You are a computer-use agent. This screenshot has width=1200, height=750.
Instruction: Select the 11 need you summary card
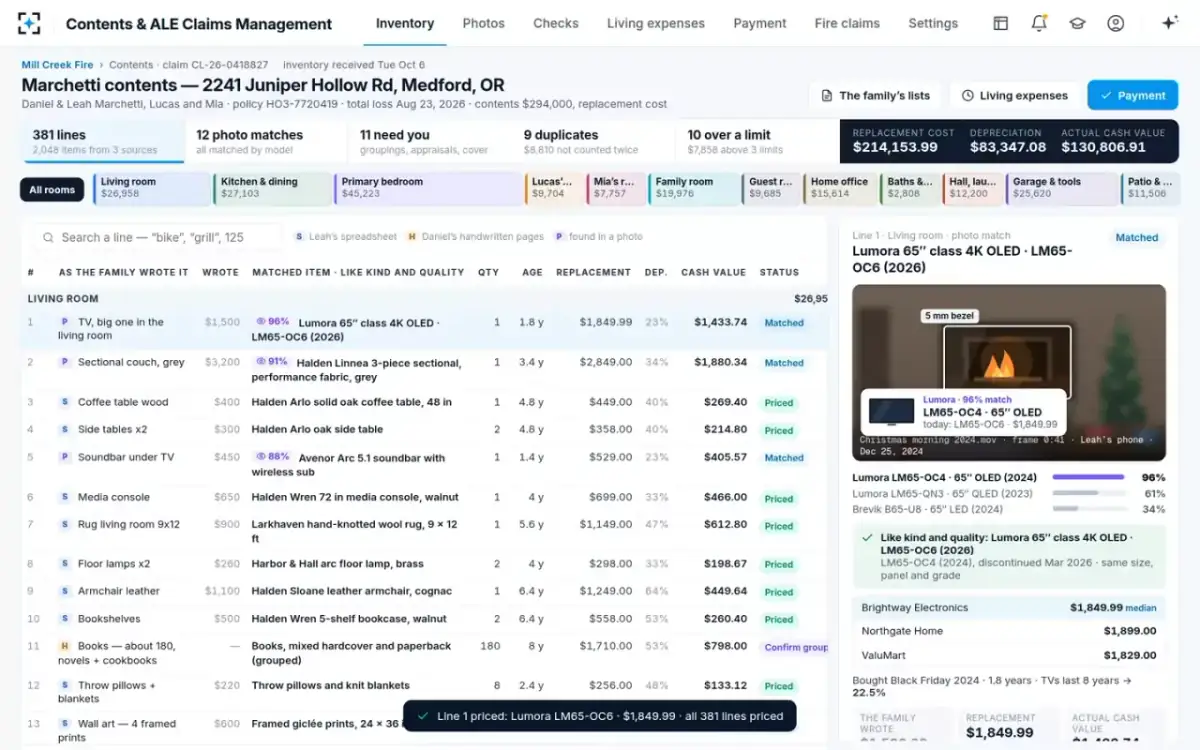pos(430,141)
